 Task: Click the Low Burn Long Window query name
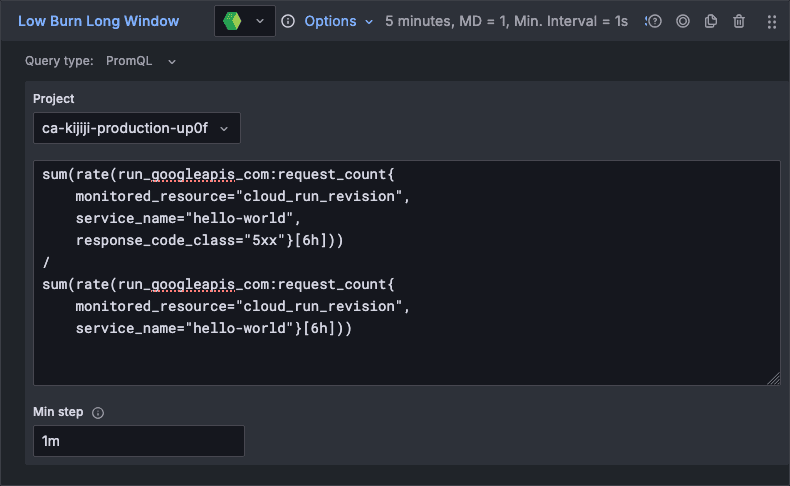(x=98, y=21)
